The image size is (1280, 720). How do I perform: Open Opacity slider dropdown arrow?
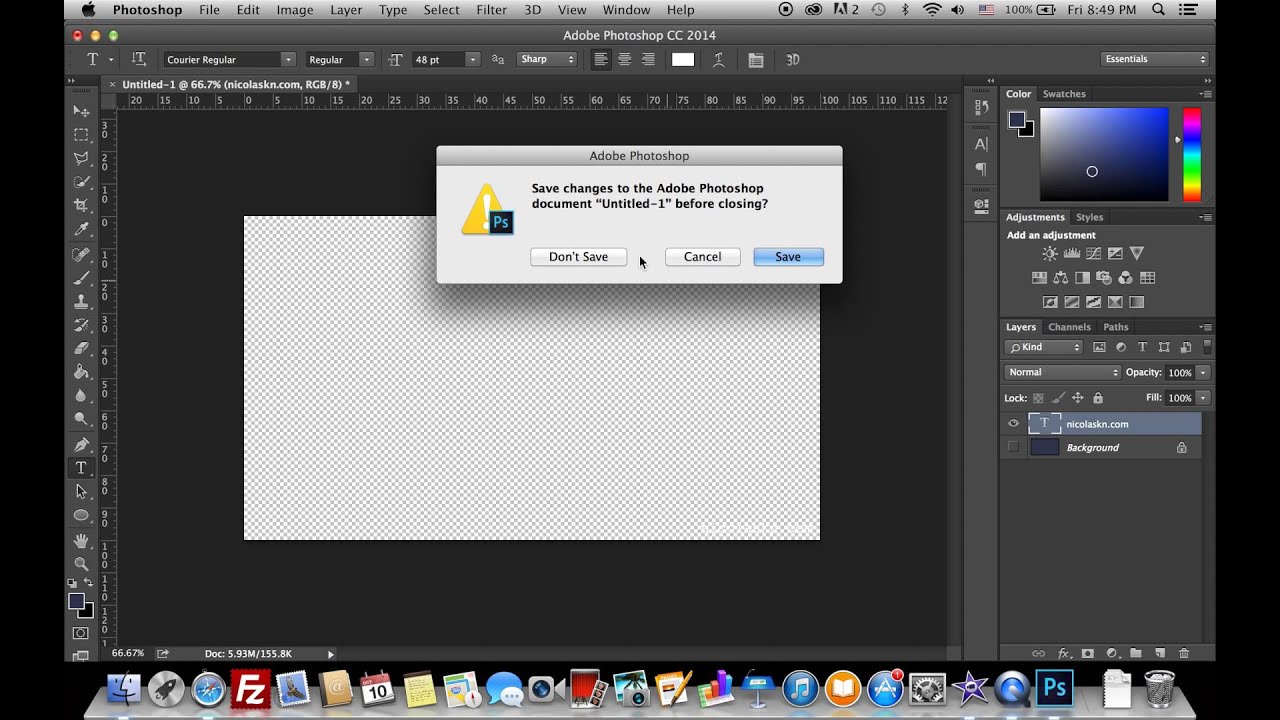coord(1203,372)
